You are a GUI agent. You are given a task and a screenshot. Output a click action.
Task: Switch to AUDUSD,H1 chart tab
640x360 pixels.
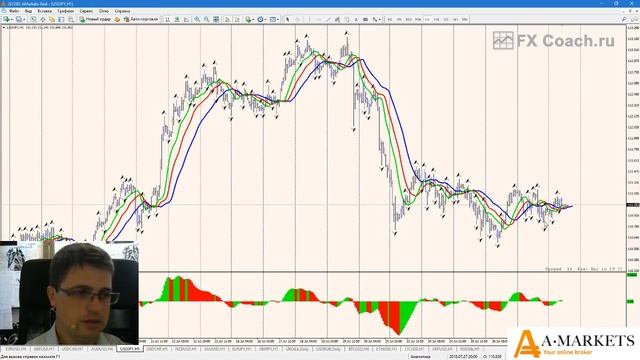coord(102,349)
